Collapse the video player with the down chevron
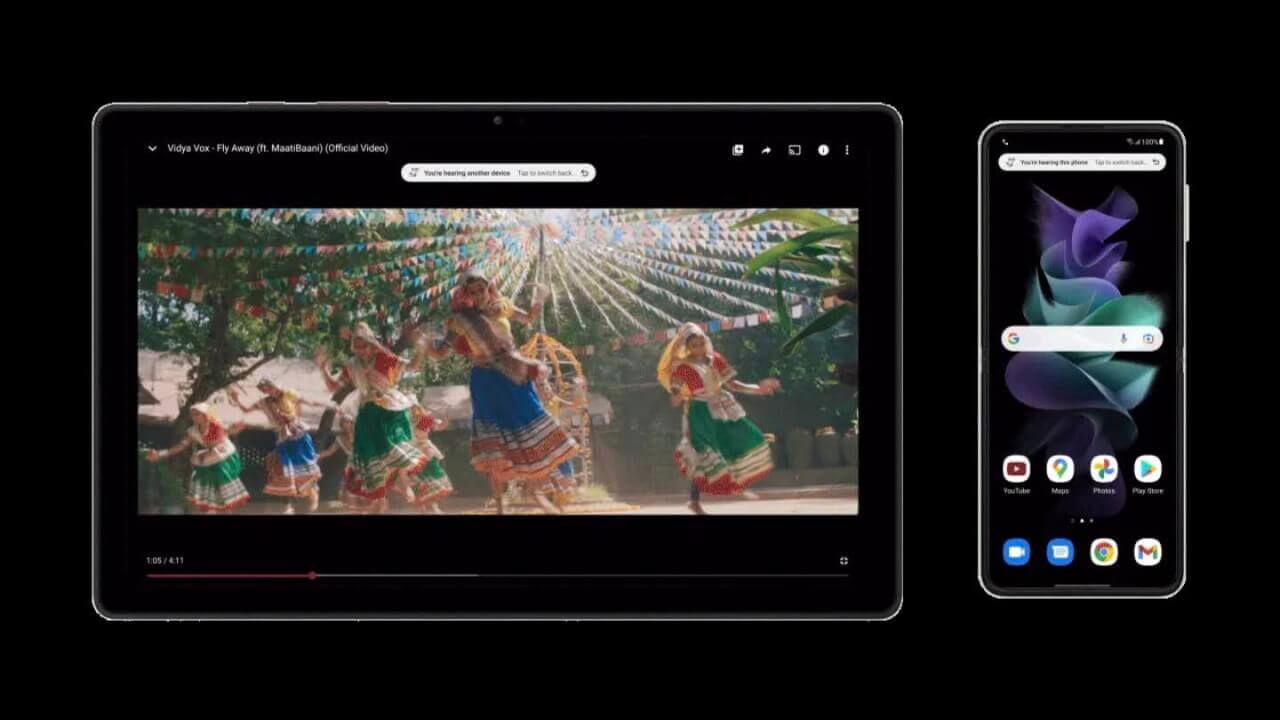1280x720 pixels. click(152, 148)
